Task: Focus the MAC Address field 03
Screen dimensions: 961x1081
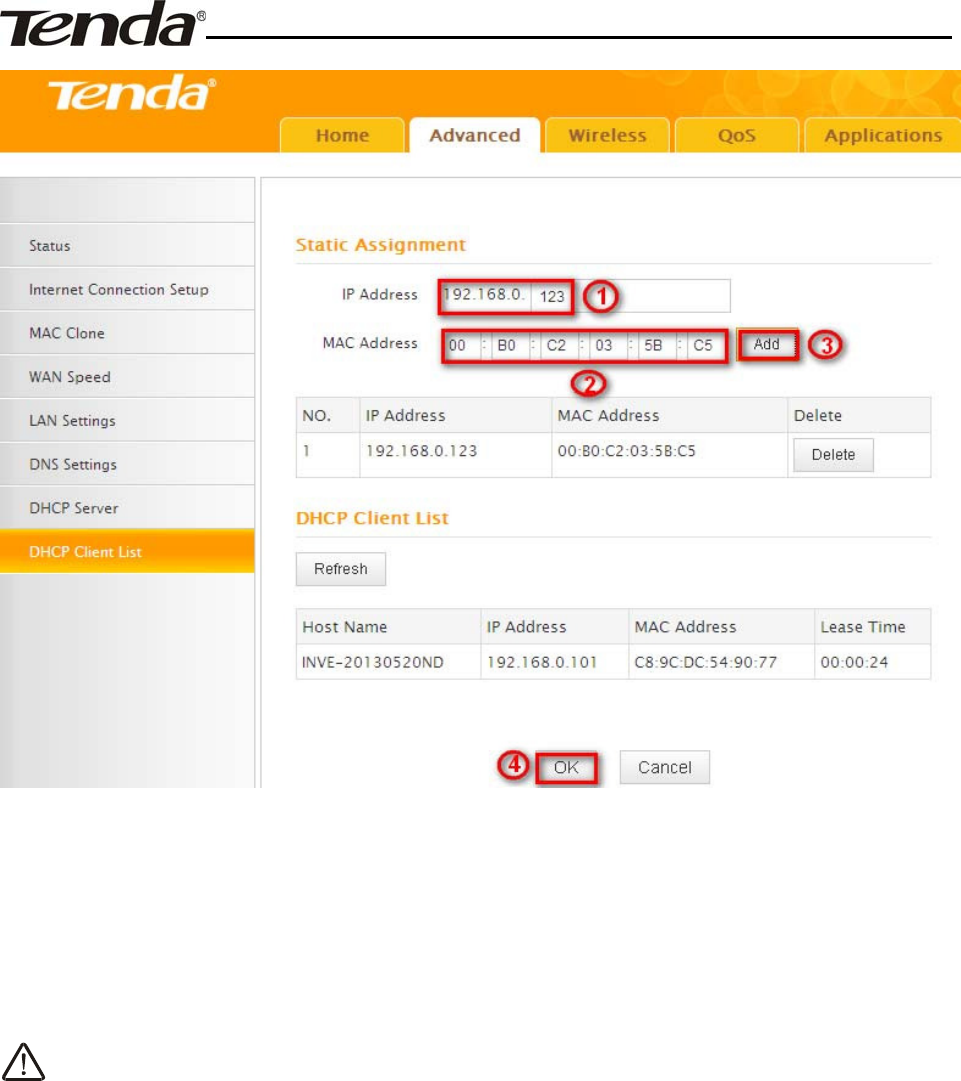Action: 608,345
